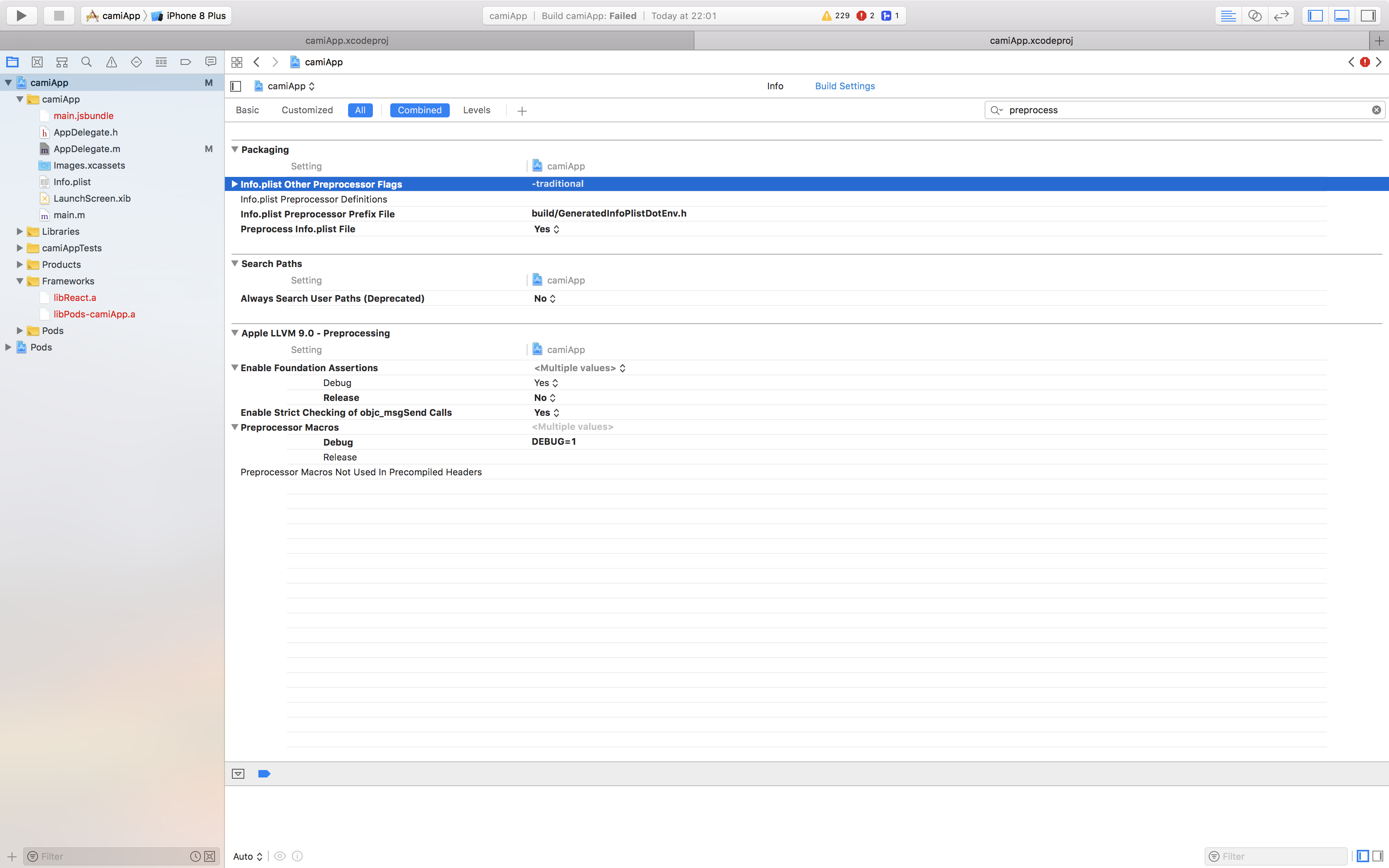The width and height of the screenshot is (1389, 868).
Task: Toggle the Utilities inspector panel
Action: (1368, 16)
